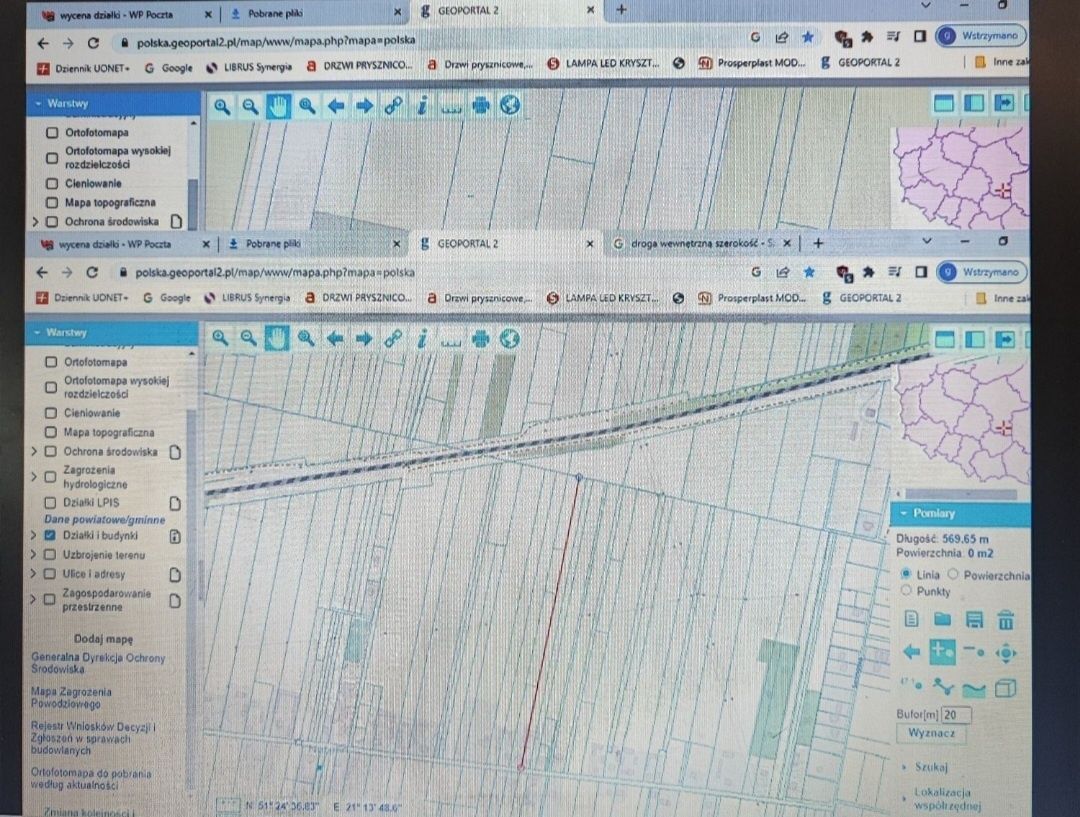Click the print icon in lower window toolbar
The height and width of the screenshot is (817, 1080).
pos(481,338)
